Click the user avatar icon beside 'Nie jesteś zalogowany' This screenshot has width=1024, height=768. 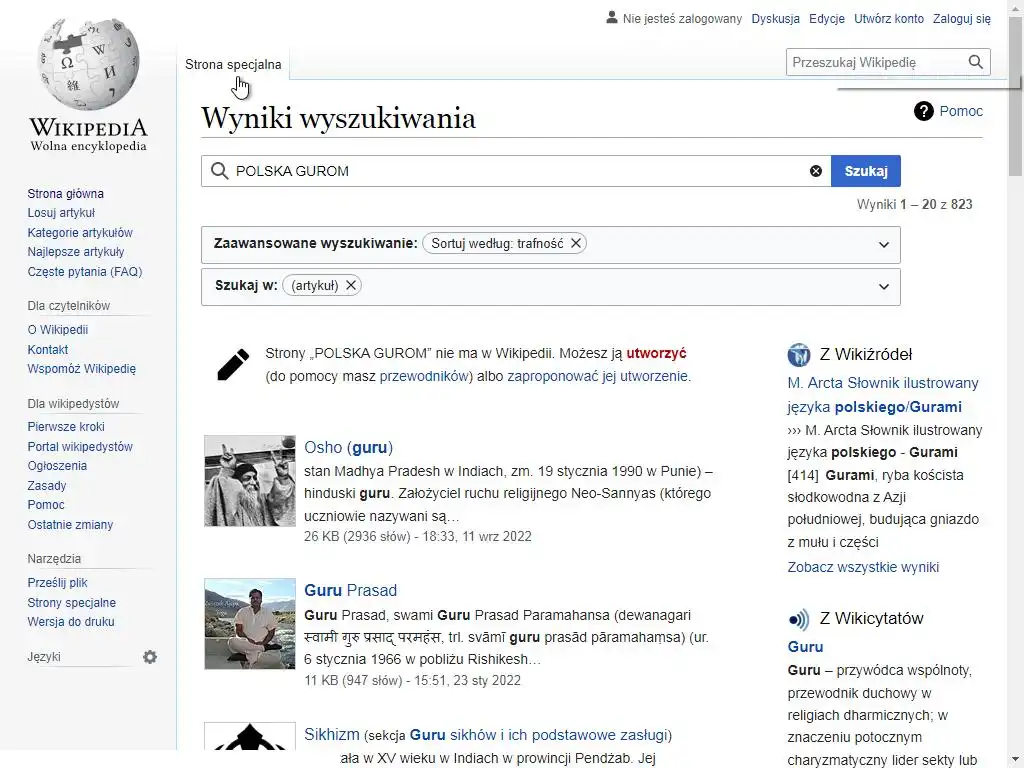pyautogui.click(x=611, y=18)
